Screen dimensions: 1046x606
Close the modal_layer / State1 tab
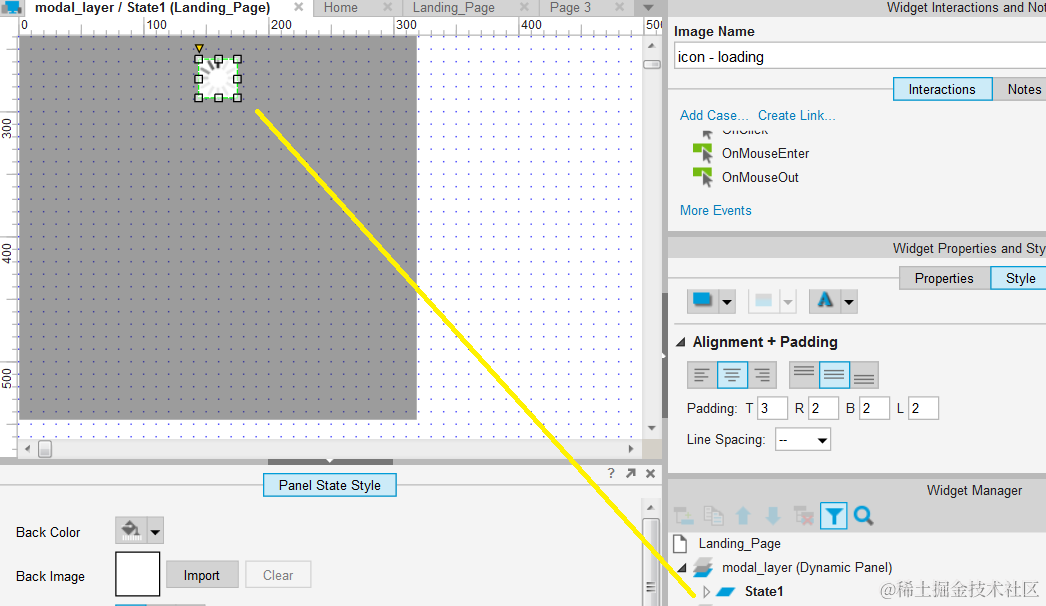coord(298,7)
